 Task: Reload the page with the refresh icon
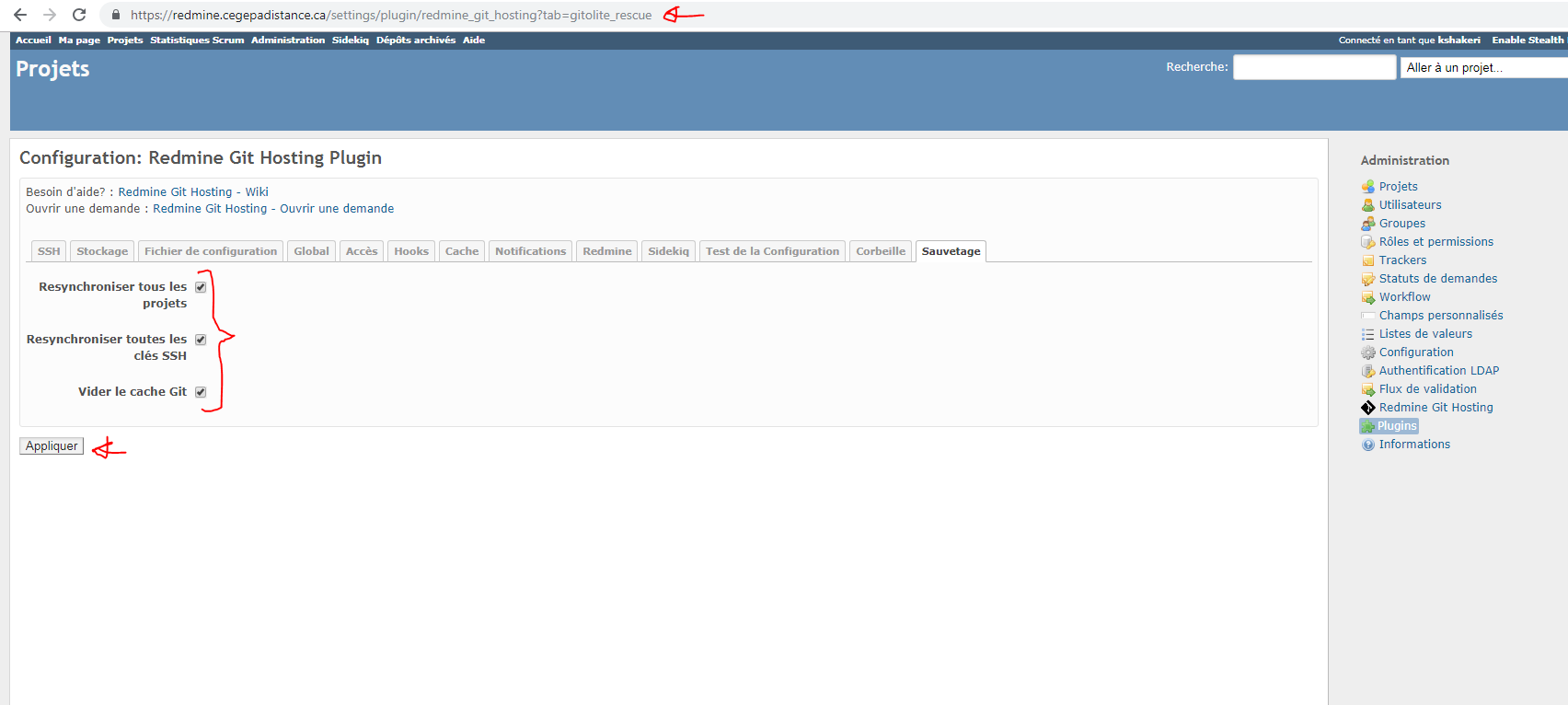click(x=79, y=15)
